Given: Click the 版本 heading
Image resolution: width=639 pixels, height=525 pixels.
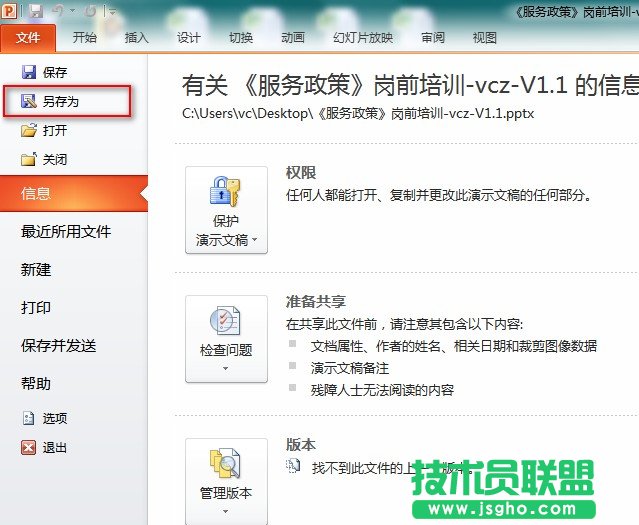Looking at the screenshot, I should coord(301,445).
